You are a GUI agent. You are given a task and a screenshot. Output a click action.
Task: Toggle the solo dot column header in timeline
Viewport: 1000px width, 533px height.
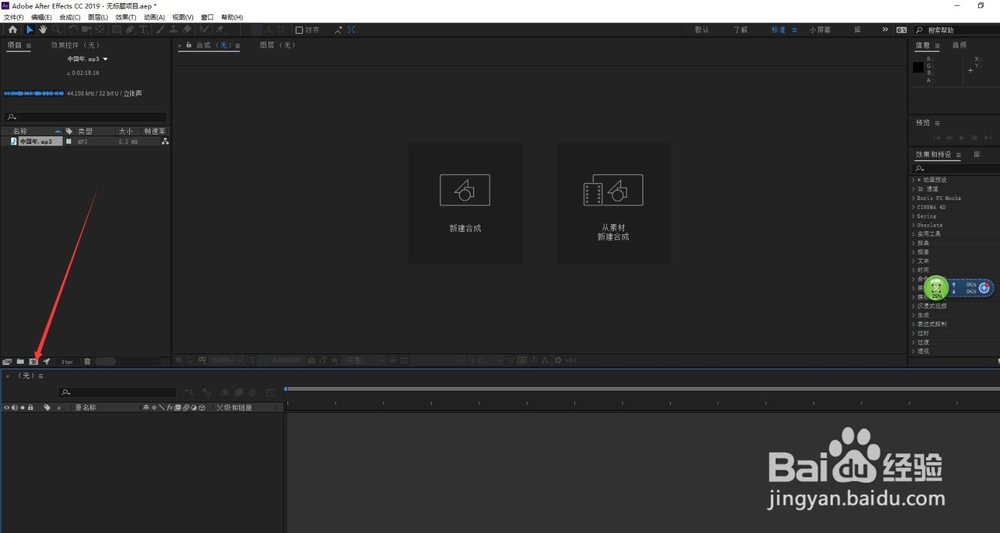coord(22,407)
